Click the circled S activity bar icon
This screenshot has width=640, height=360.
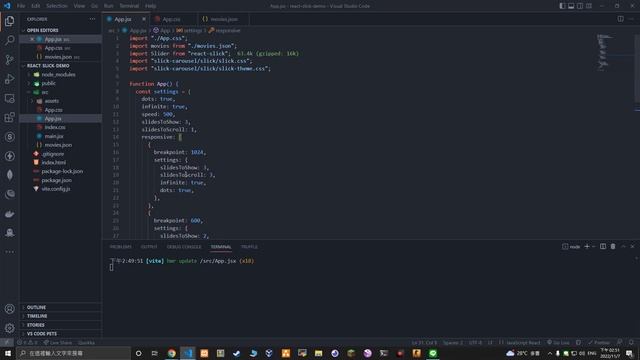coord(10,137)
